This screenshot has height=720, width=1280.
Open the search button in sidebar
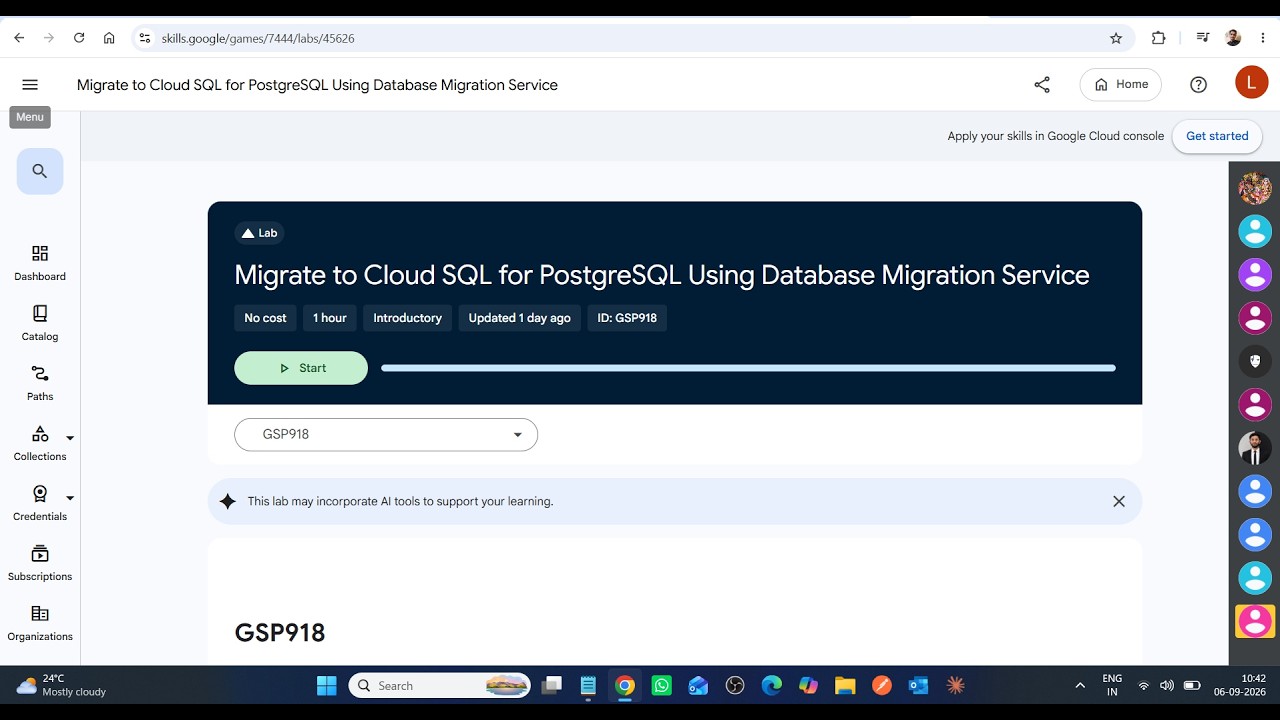40,171
